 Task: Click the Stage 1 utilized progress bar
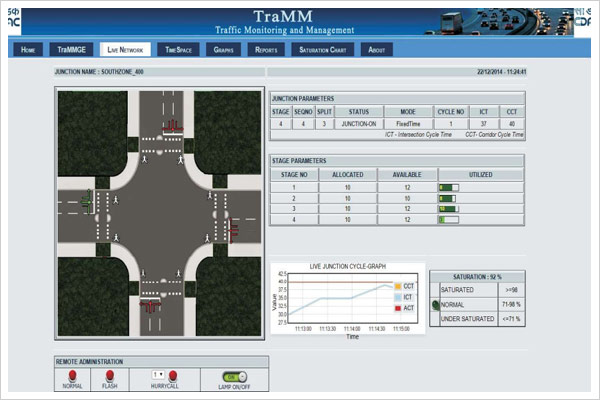[x=448, y=186]
